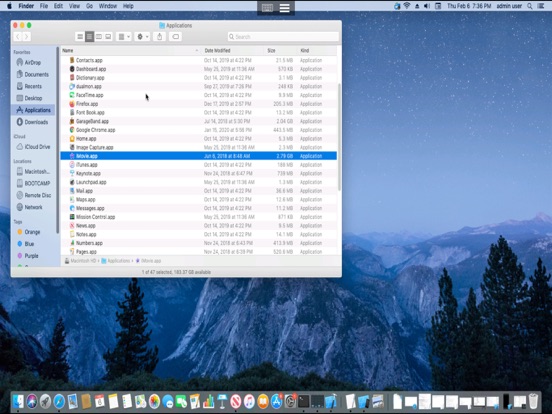Viewport: 552px width, 414px height.
Task: Click Applications in the path bar
Action: pos(116,261)
